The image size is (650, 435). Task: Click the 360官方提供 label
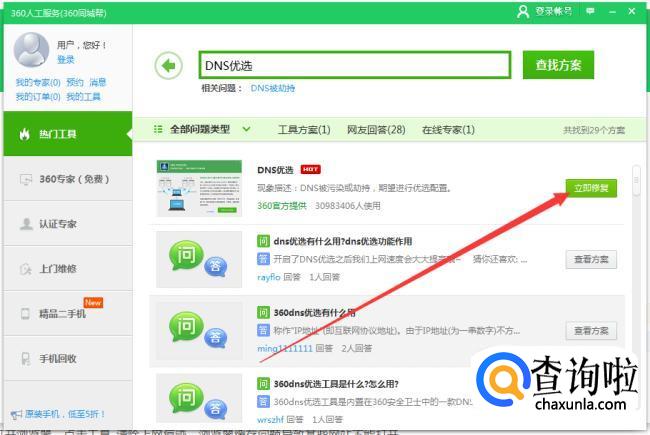282,206
